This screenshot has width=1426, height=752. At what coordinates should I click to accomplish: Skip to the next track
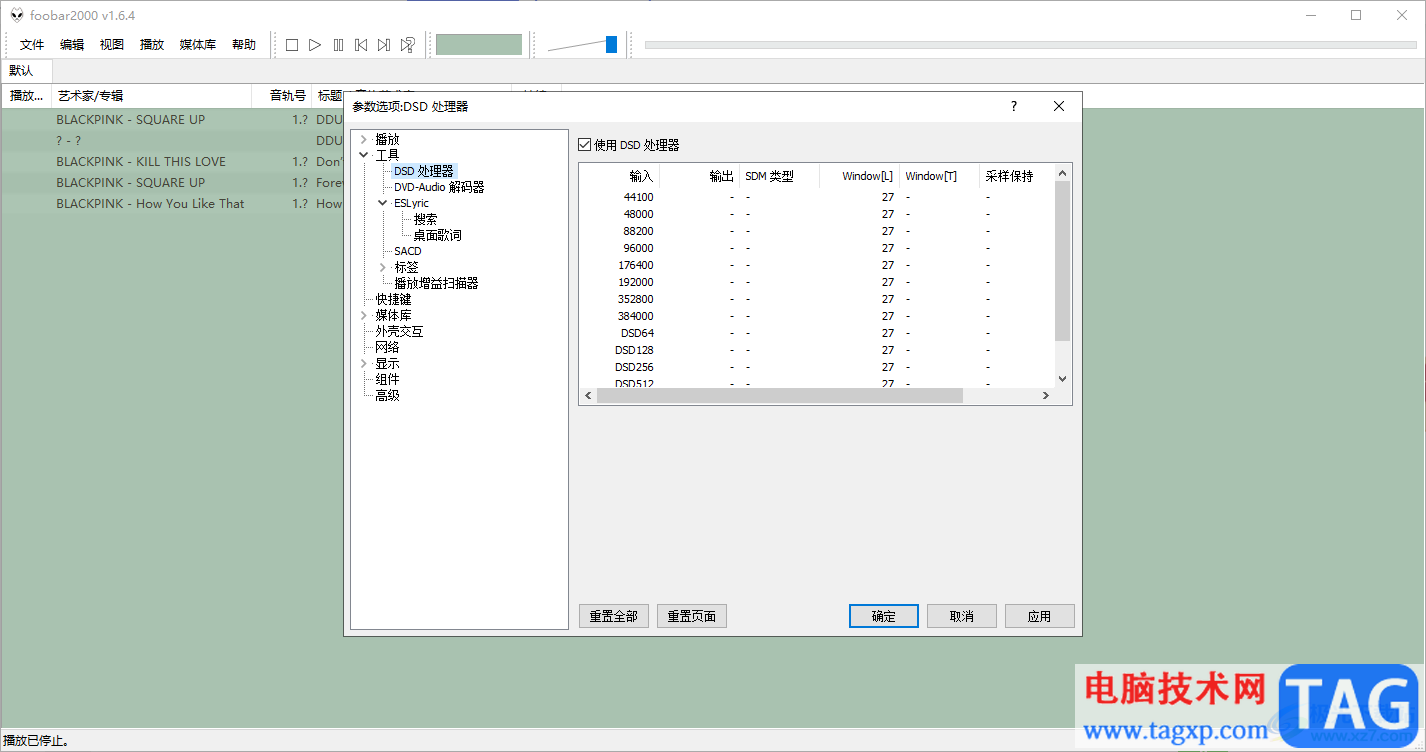(384, 45)
